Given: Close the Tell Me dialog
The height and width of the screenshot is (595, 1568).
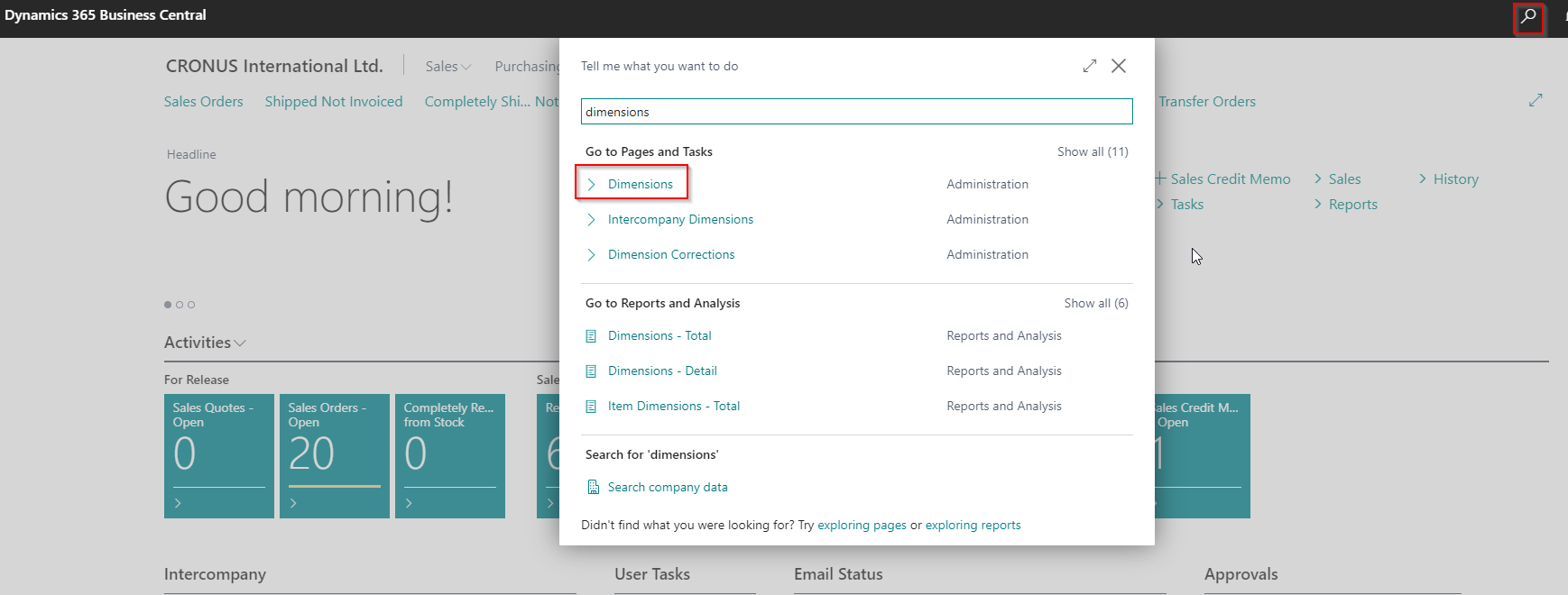Looking at the screenshot, I should 1119,66.
